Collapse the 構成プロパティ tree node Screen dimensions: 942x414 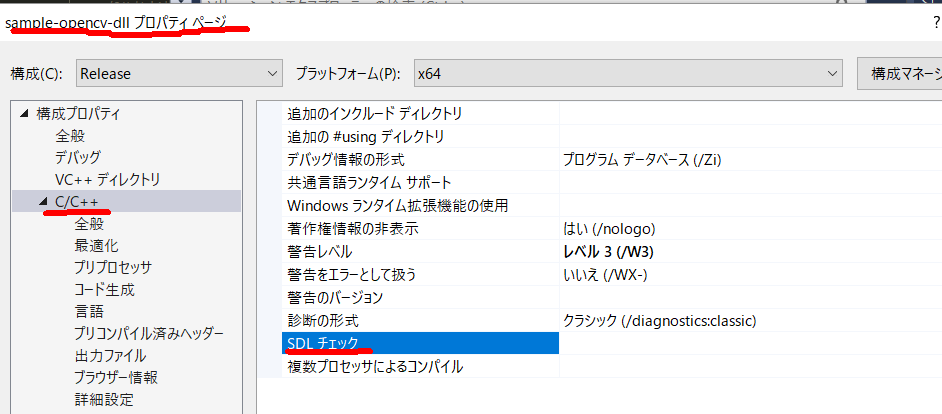(23, 113)
